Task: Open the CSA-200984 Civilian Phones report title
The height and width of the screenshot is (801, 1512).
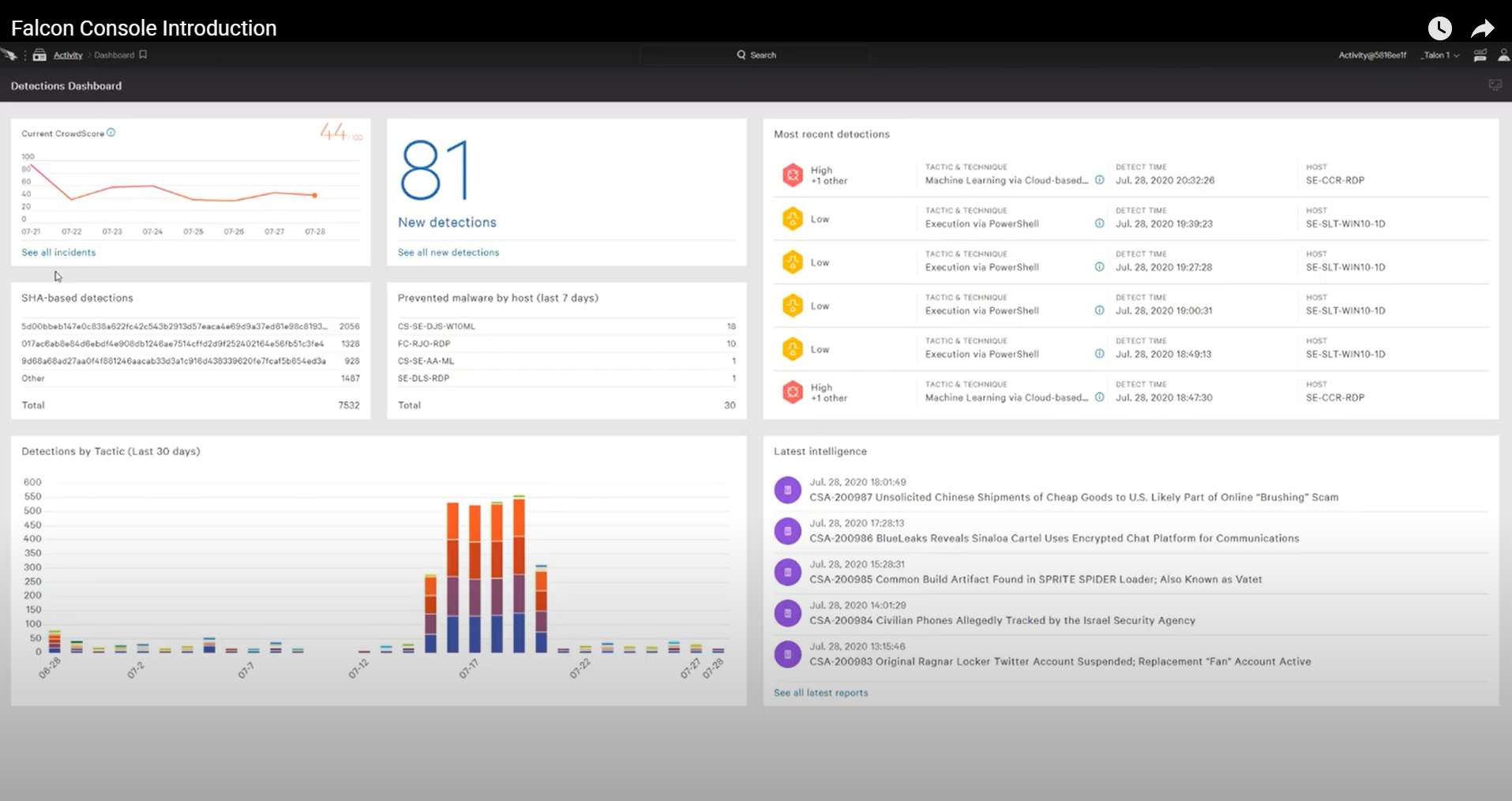Action: [1002, 620]
